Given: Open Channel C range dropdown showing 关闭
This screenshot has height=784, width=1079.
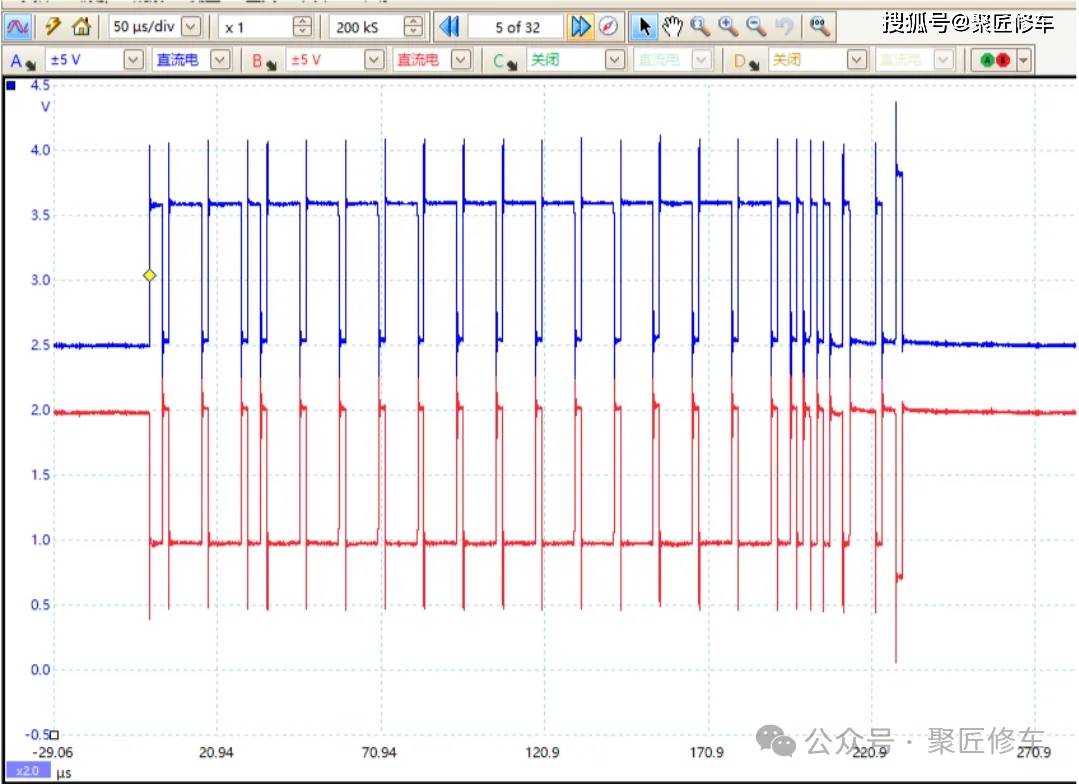Looking at the screenshot, I should tap(615, 60).
